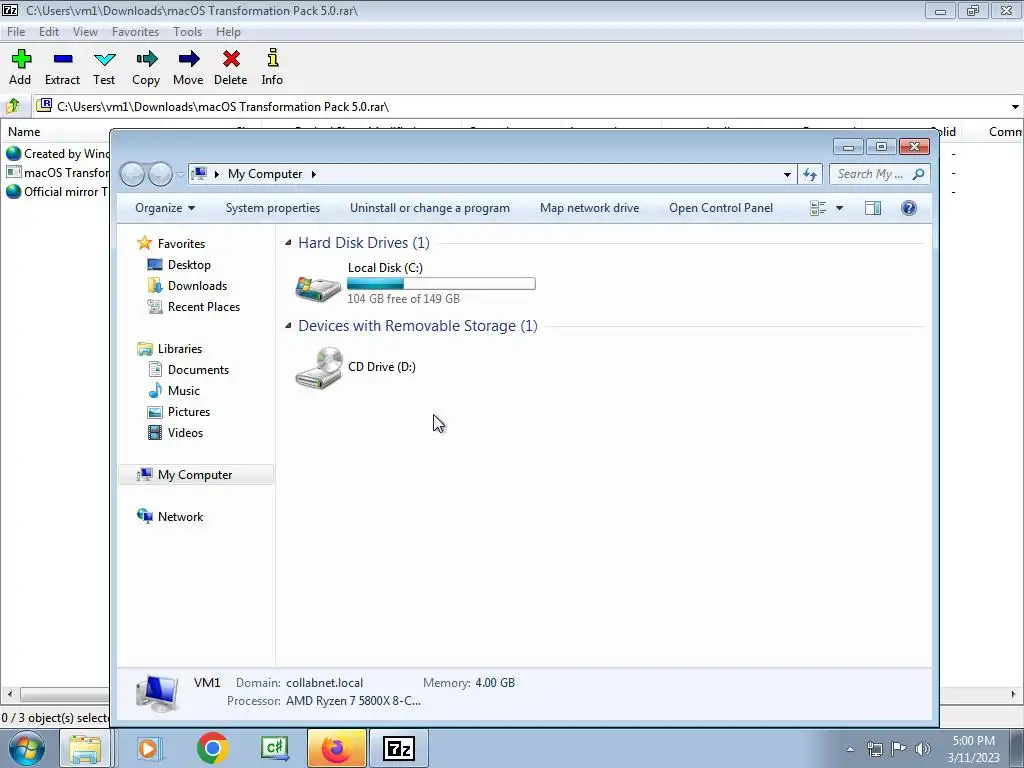Toggle the preview pane in Explorer
1024x768 pixels.
coord(873,208)
